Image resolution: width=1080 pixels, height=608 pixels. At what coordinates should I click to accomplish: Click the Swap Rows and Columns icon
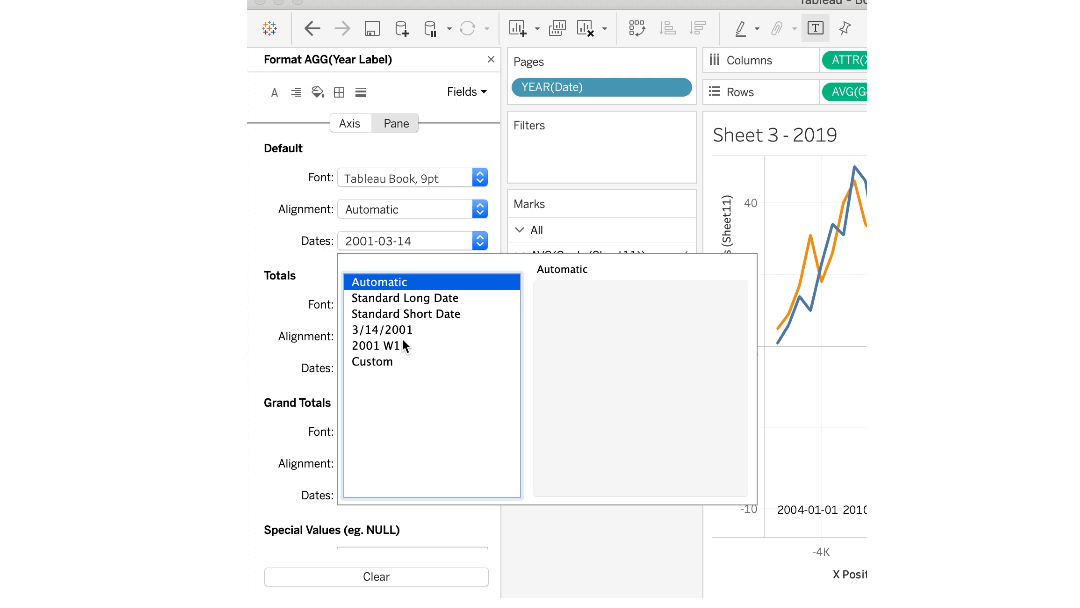(x=636, y=28)
